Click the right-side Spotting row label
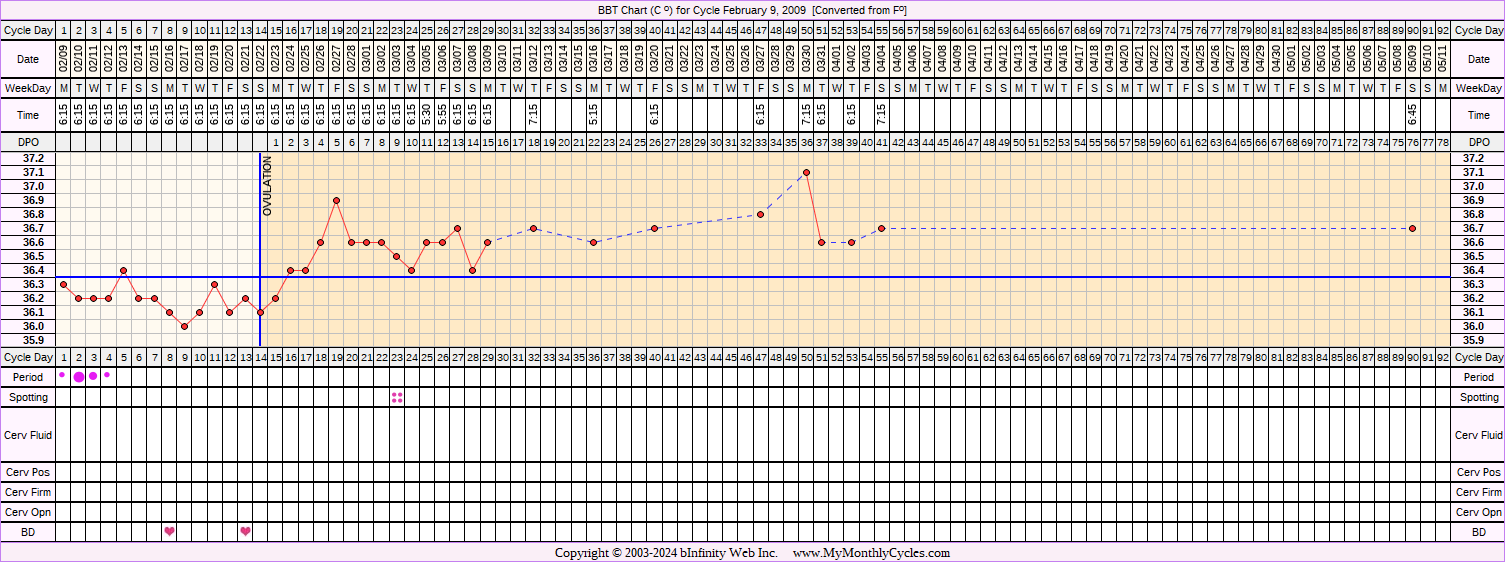Image resolution: width=1505 pixels, height=562 pixels. click(x=1478, y=397)
